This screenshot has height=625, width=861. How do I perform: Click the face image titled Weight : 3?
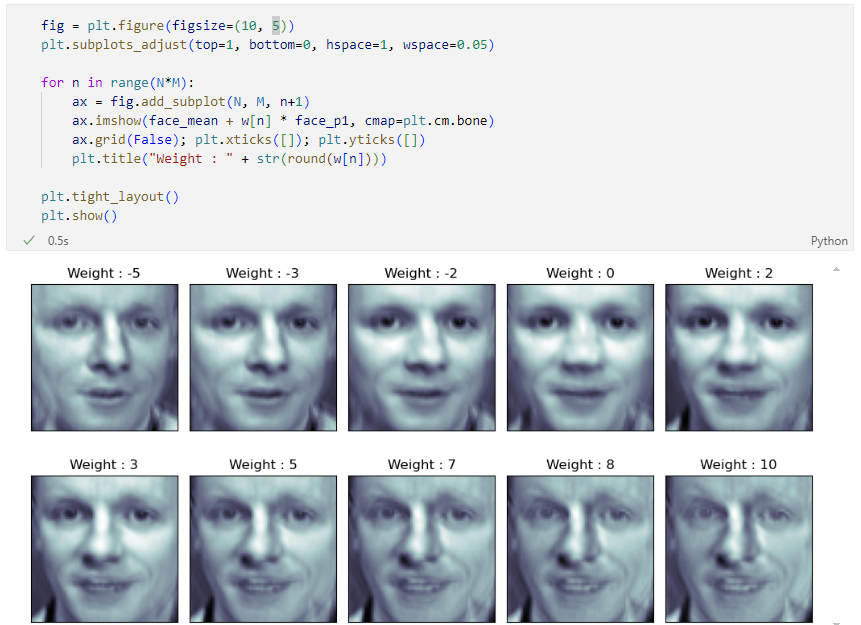(105, 549)
